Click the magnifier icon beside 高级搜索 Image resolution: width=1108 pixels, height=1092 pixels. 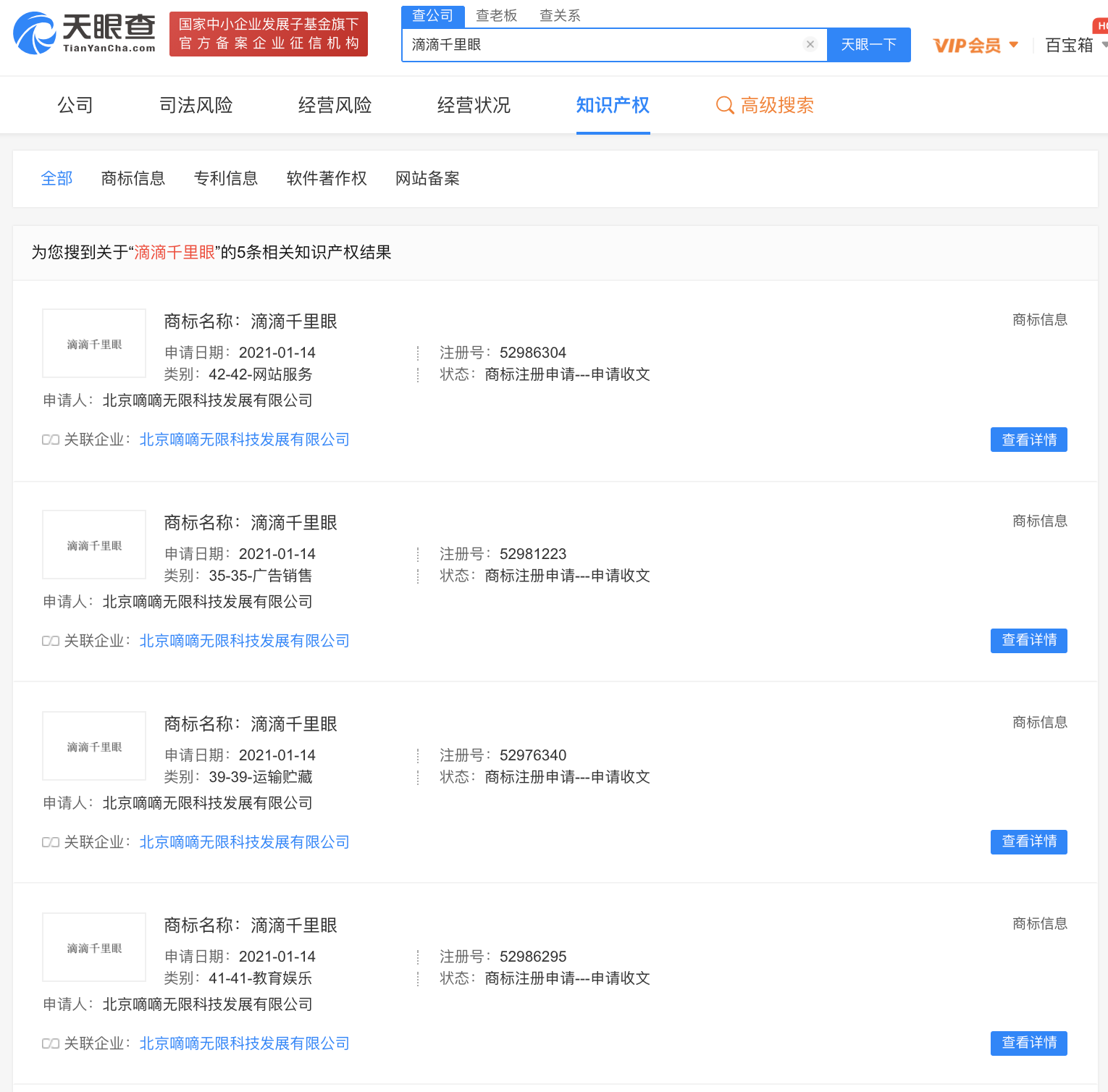[724, 106]
